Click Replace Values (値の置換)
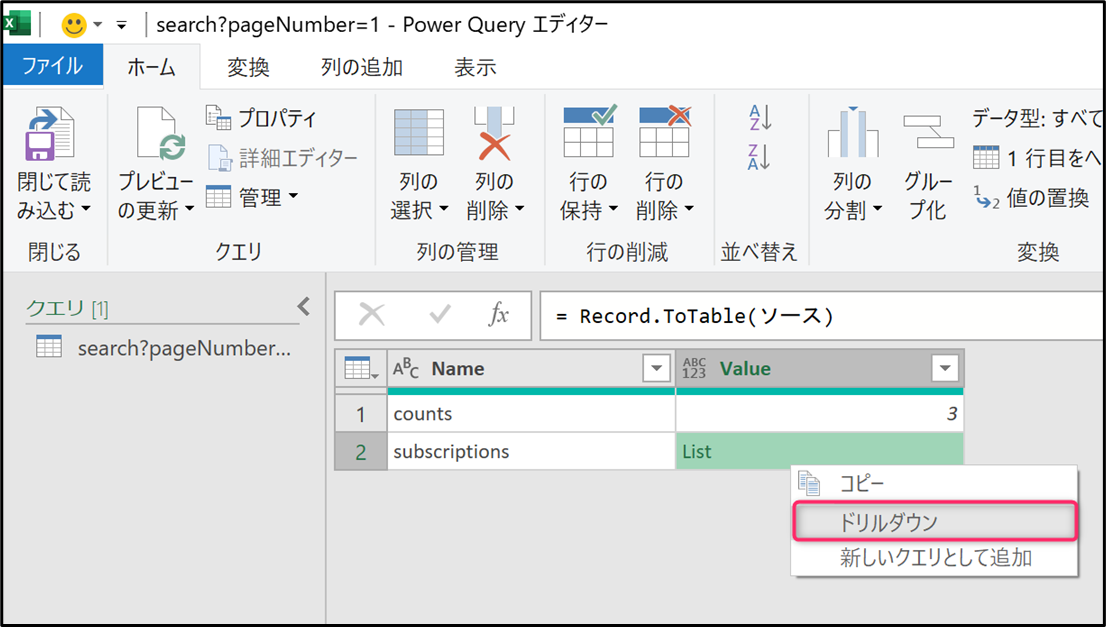Image resolution: width=1106 pixels, height=627 pixels. click(x=1031, y=198)
